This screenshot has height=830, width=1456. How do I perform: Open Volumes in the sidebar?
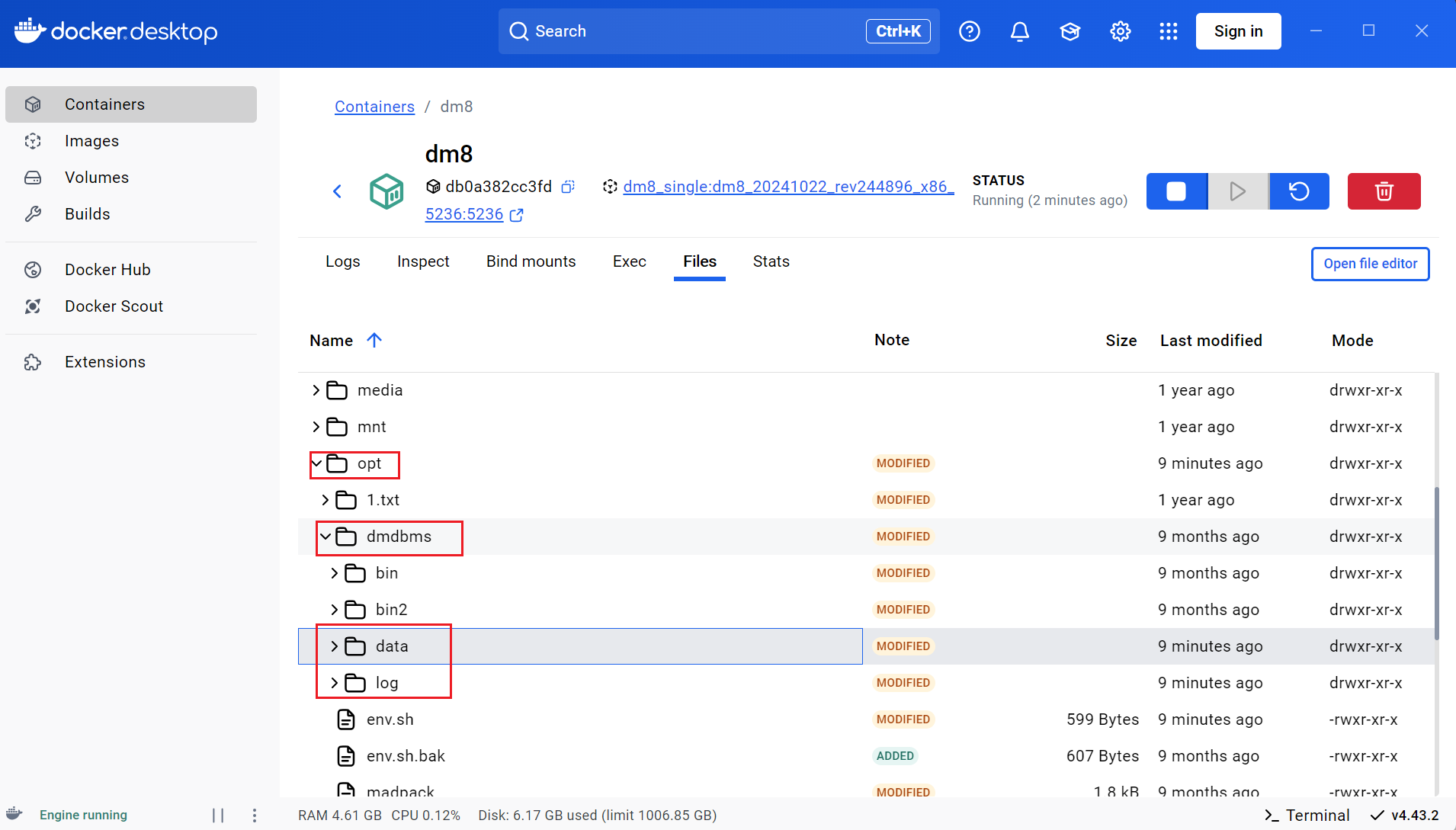[x=131, y=178]
